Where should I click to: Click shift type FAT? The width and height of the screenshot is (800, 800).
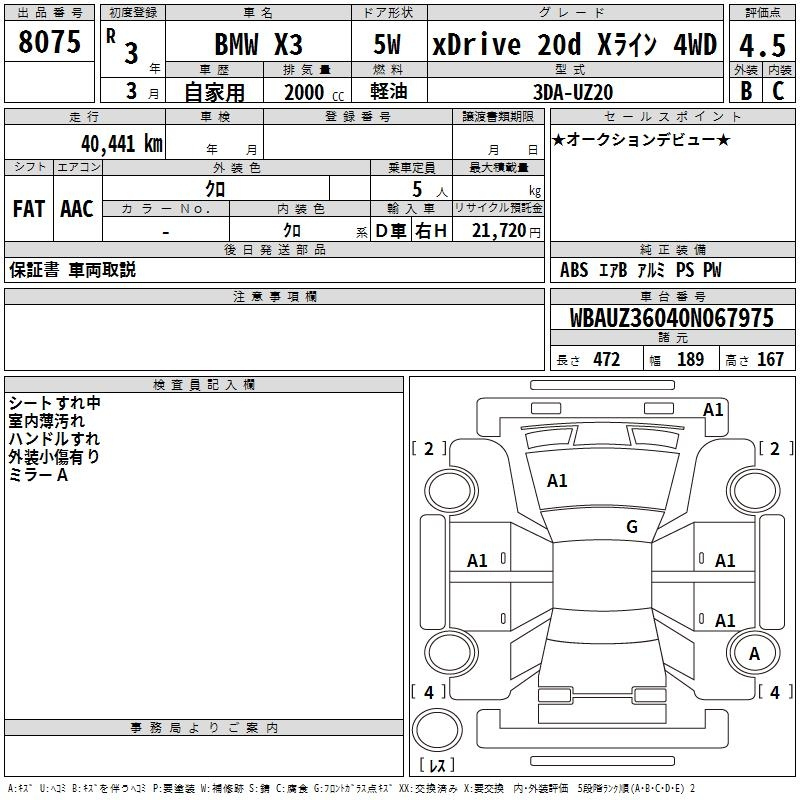pos(29,209)
